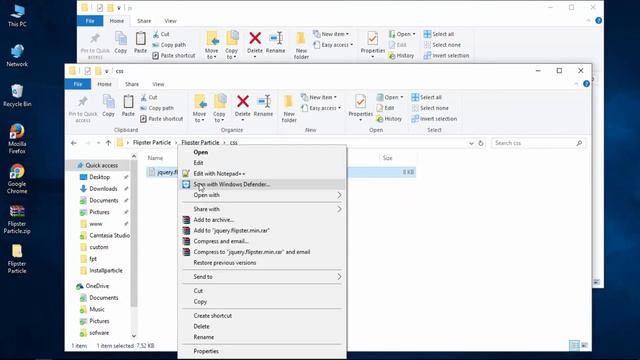
Task: Choose Create shortcut from context menu
Action: pos(262,316)
